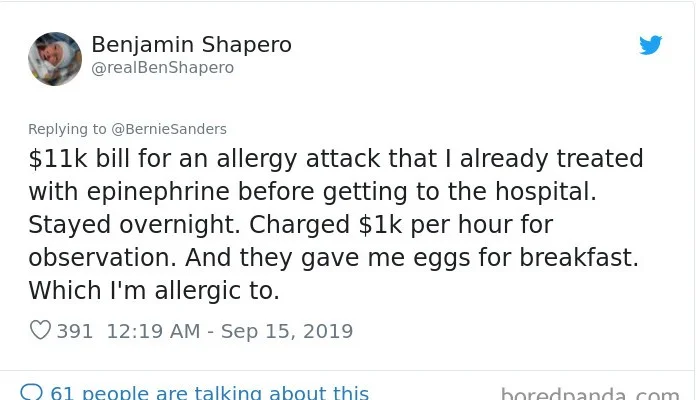
Task: Click the 391 likes count
Action: coord(75,331)
